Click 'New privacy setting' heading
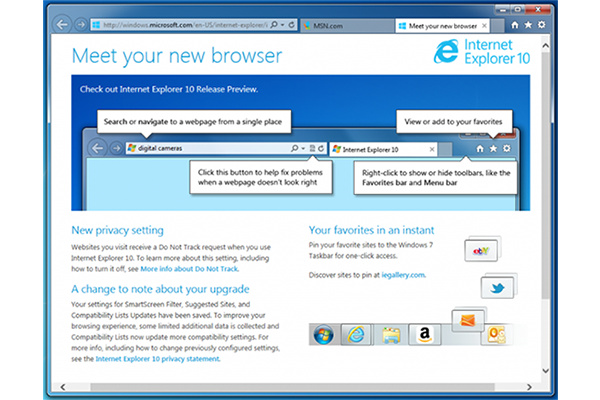 pos(117,230)
